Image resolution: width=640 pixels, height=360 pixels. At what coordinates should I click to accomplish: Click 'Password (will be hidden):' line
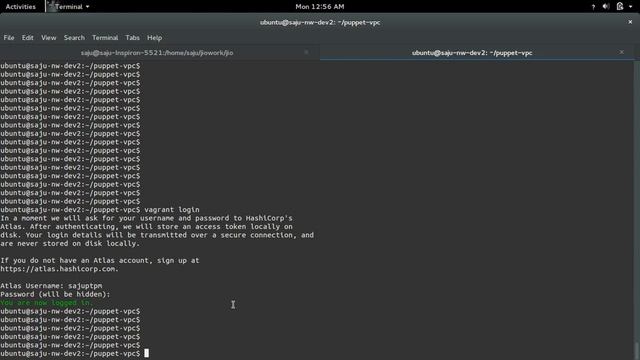point(55,294)
